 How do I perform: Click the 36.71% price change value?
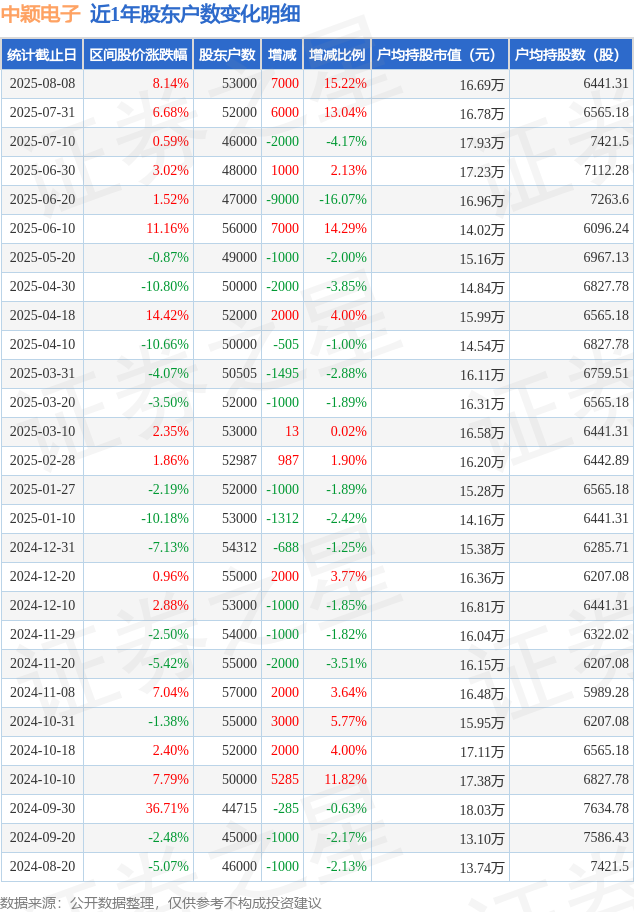coord(168,808)
